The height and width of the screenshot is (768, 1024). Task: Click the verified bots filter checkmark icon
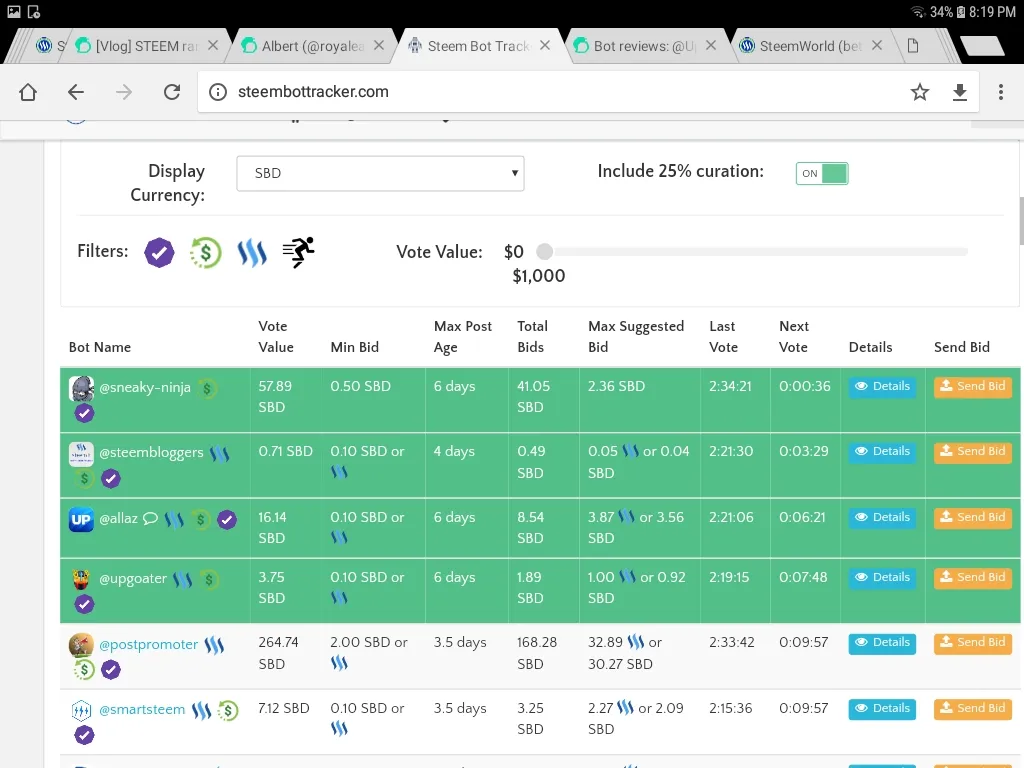click(x=159, y=252)
